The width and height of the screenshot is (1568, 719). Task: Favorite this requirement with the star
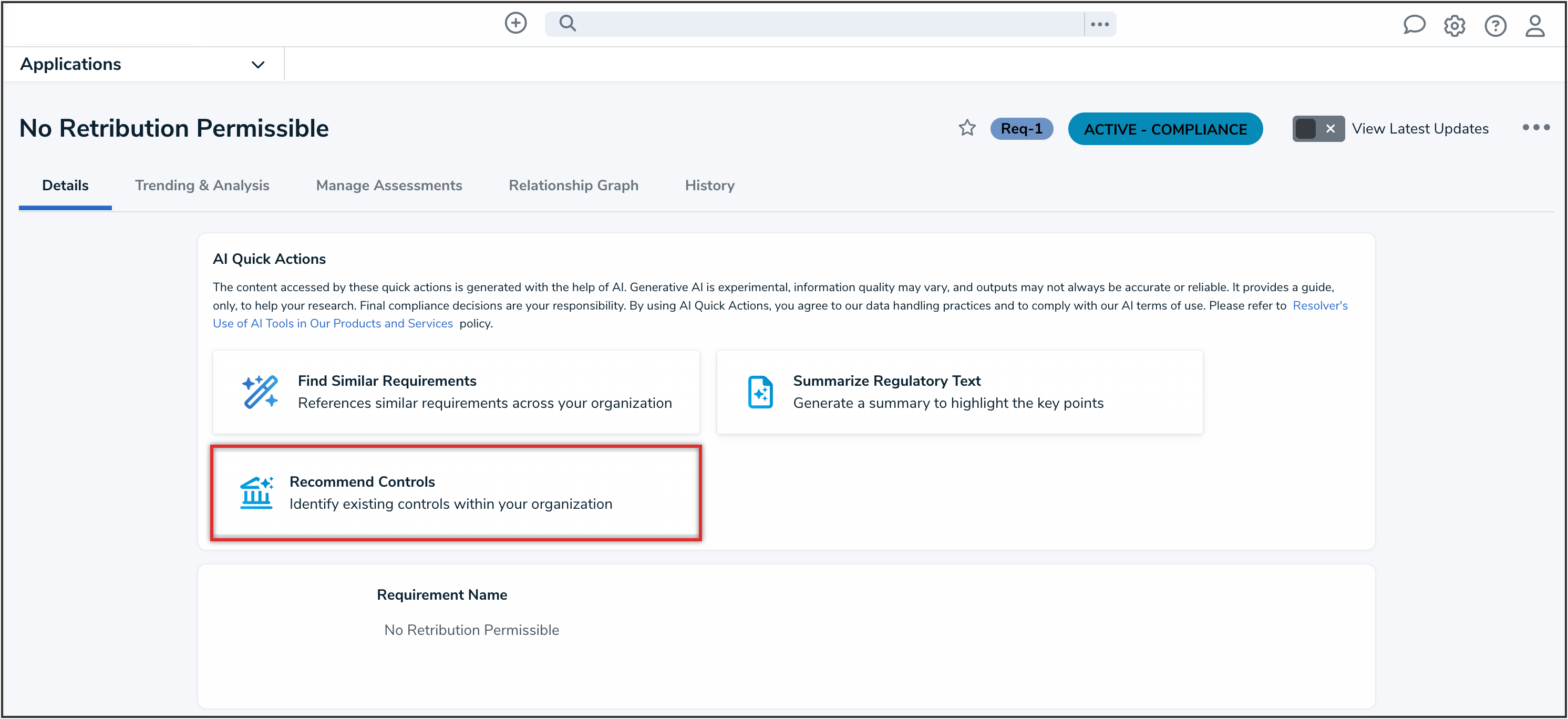[967, 128]
